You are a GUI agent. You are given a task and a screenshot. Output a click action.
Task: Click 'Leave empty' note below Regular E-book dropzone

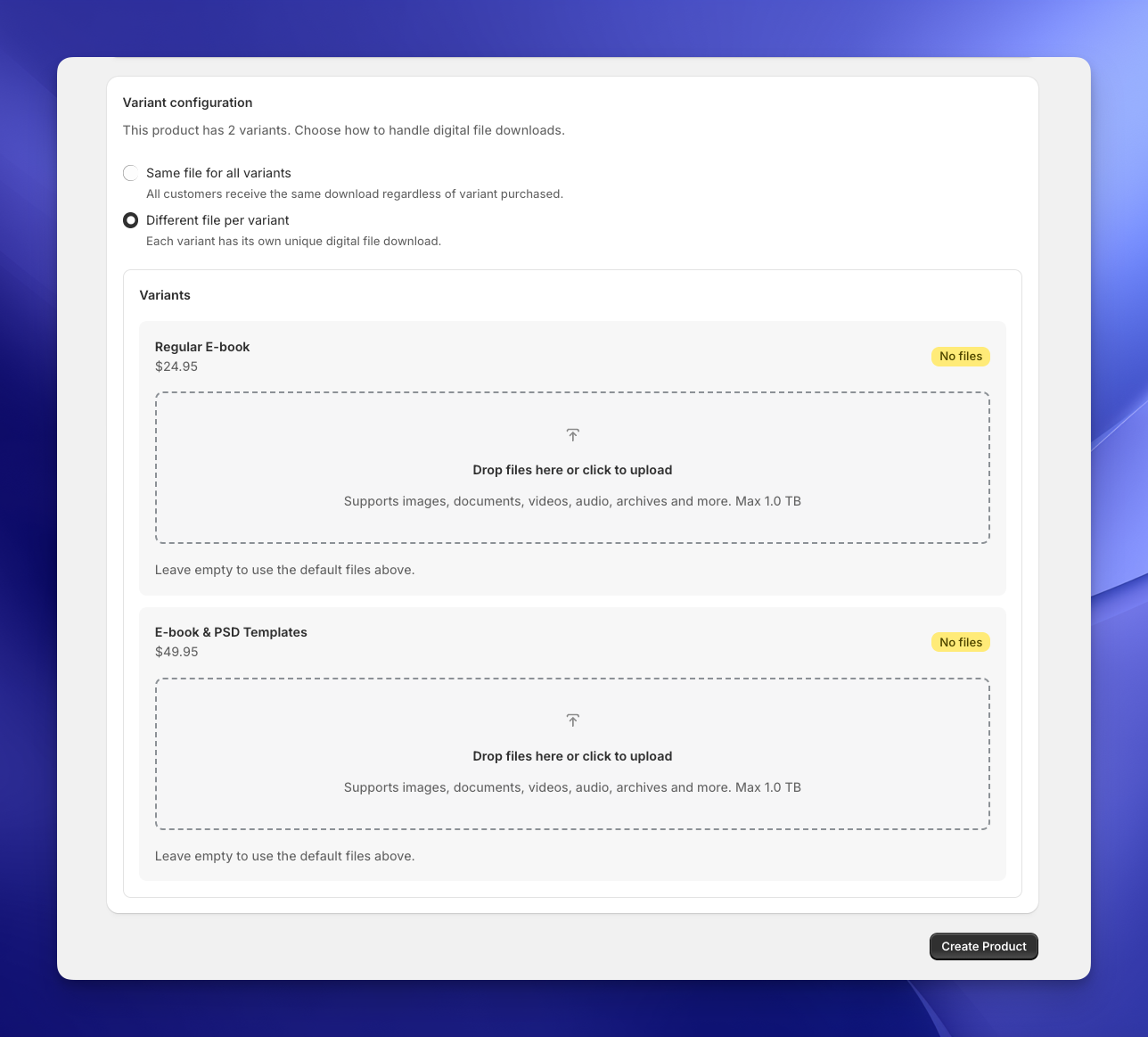pyautogui.click(x=284, y=570)
